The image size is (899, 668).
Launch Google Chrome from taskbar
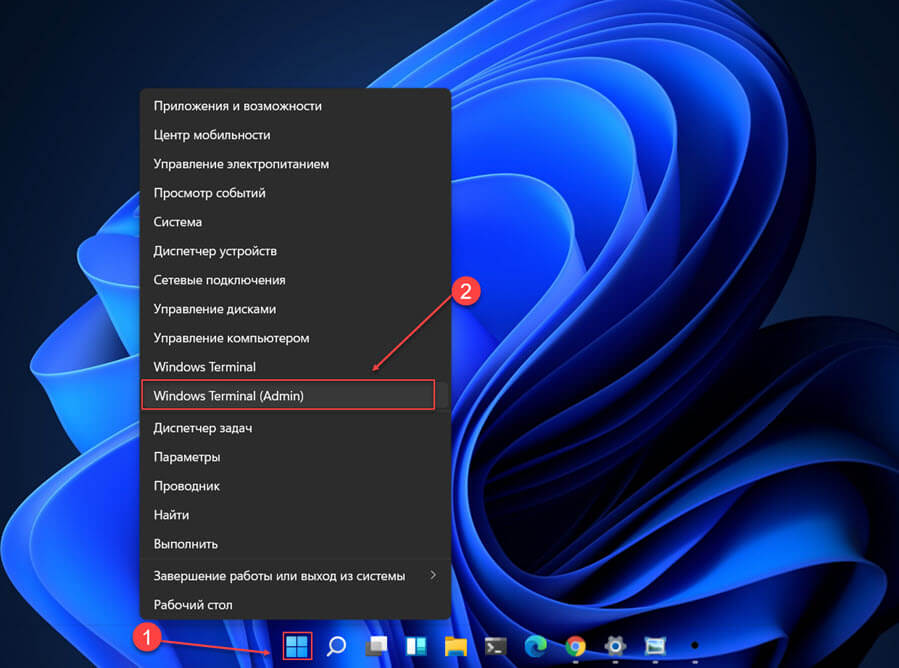point(575,646)
